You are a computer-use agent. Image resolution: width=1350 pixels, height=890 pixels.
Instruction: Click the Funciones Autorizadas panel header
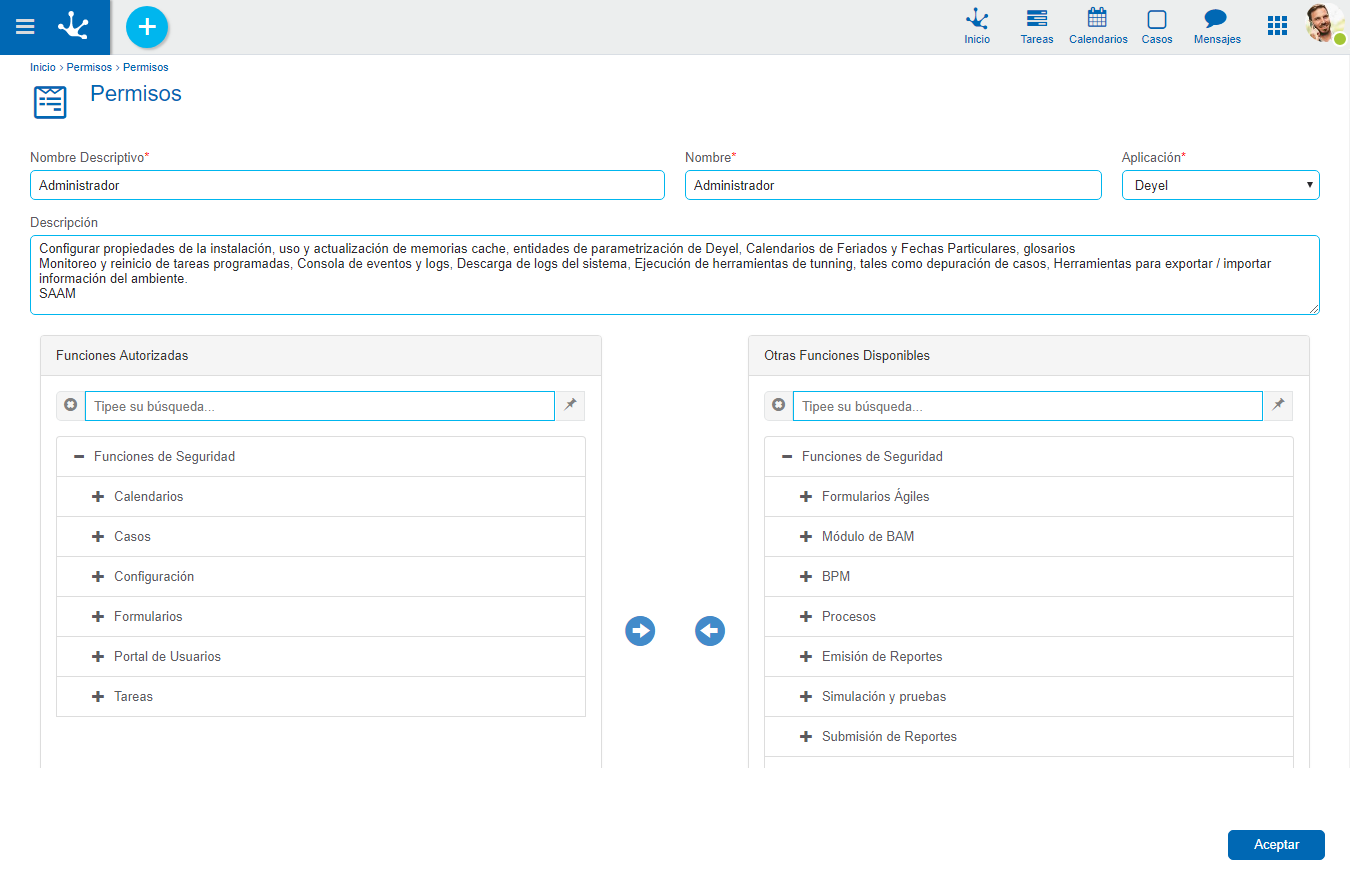point(321,356)
